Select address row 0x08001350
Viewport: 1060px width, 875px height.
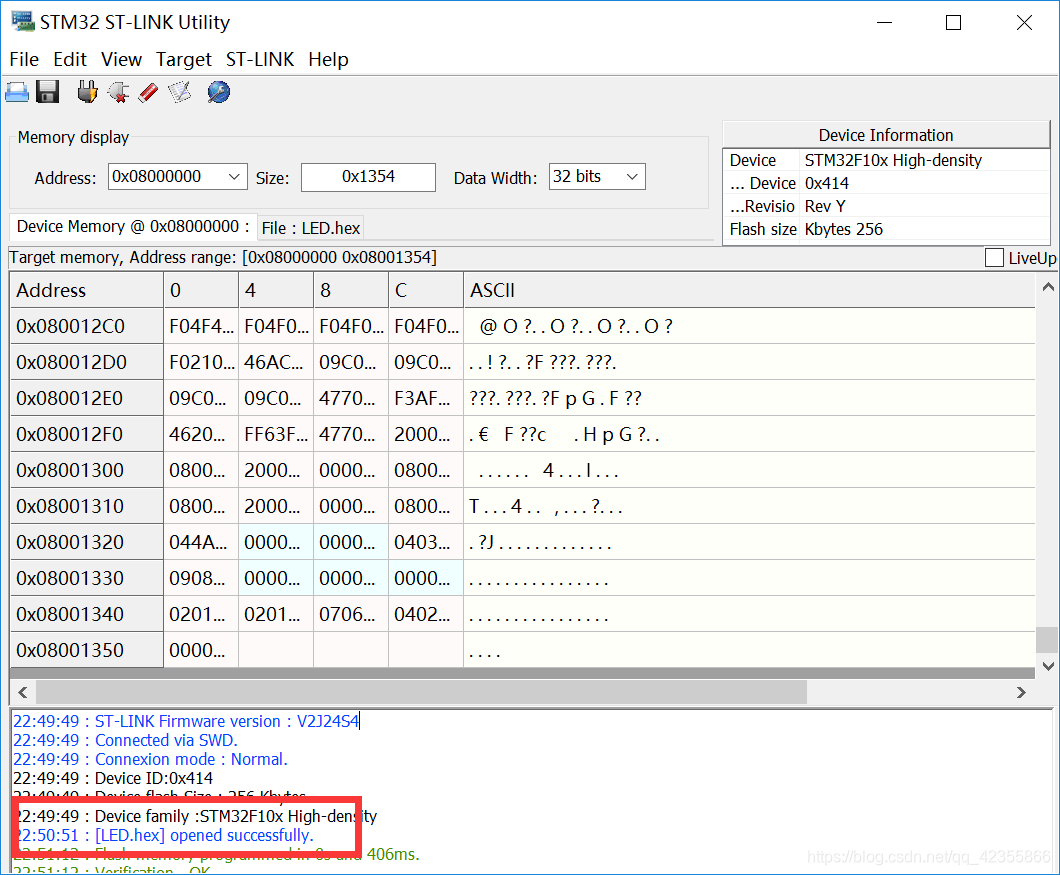pyautogui.click(x=87, y=650)
